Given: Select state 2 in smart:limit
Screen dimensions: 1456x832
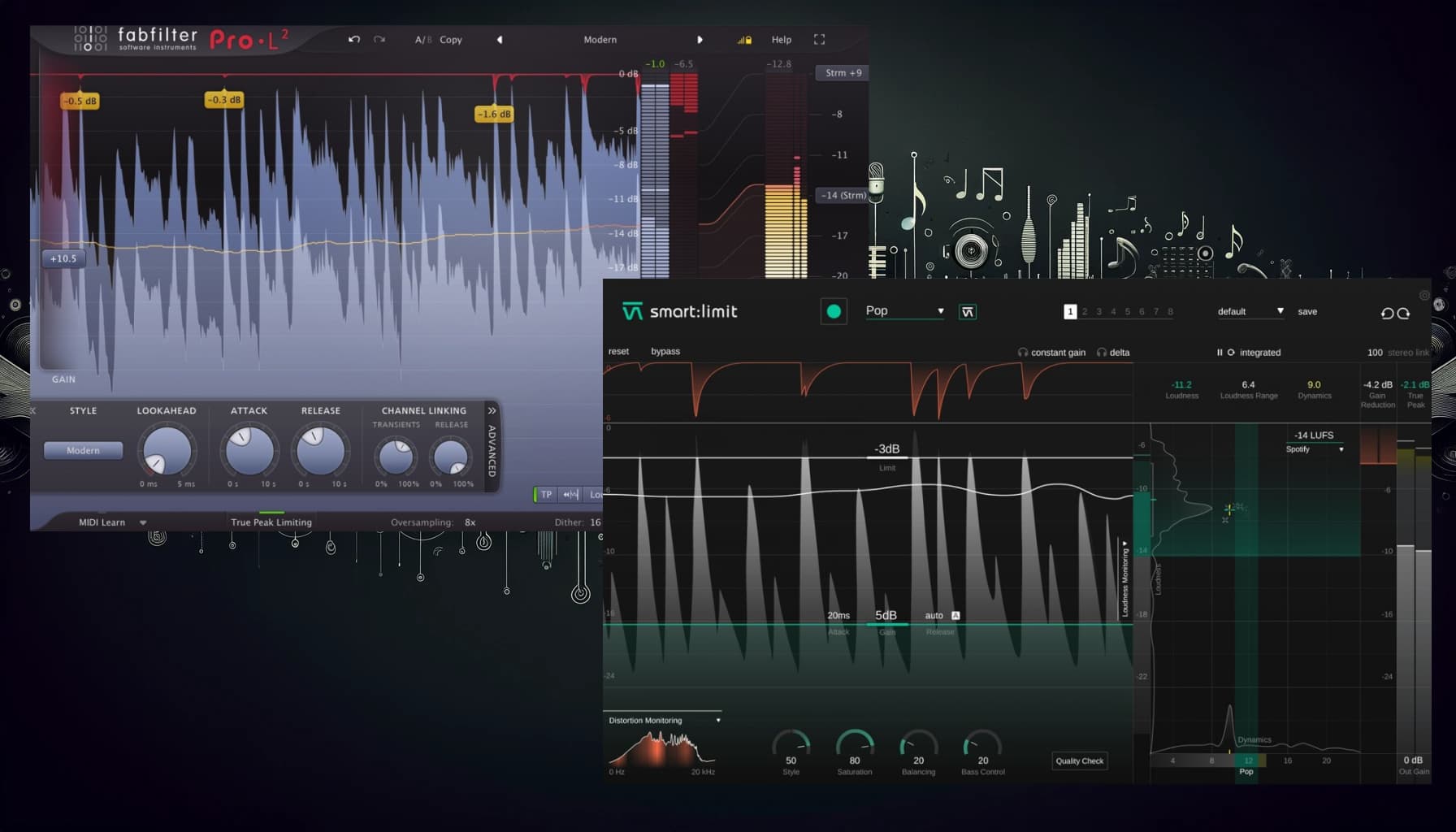Looking at the screenshot, I should pyautogui.click(x=1085, y=311).
